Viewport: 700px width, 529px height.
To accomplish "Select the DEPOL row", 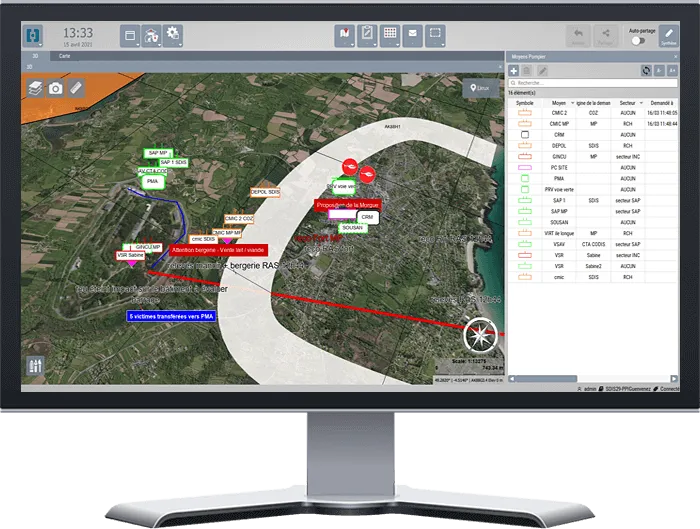I will [593, 146].
